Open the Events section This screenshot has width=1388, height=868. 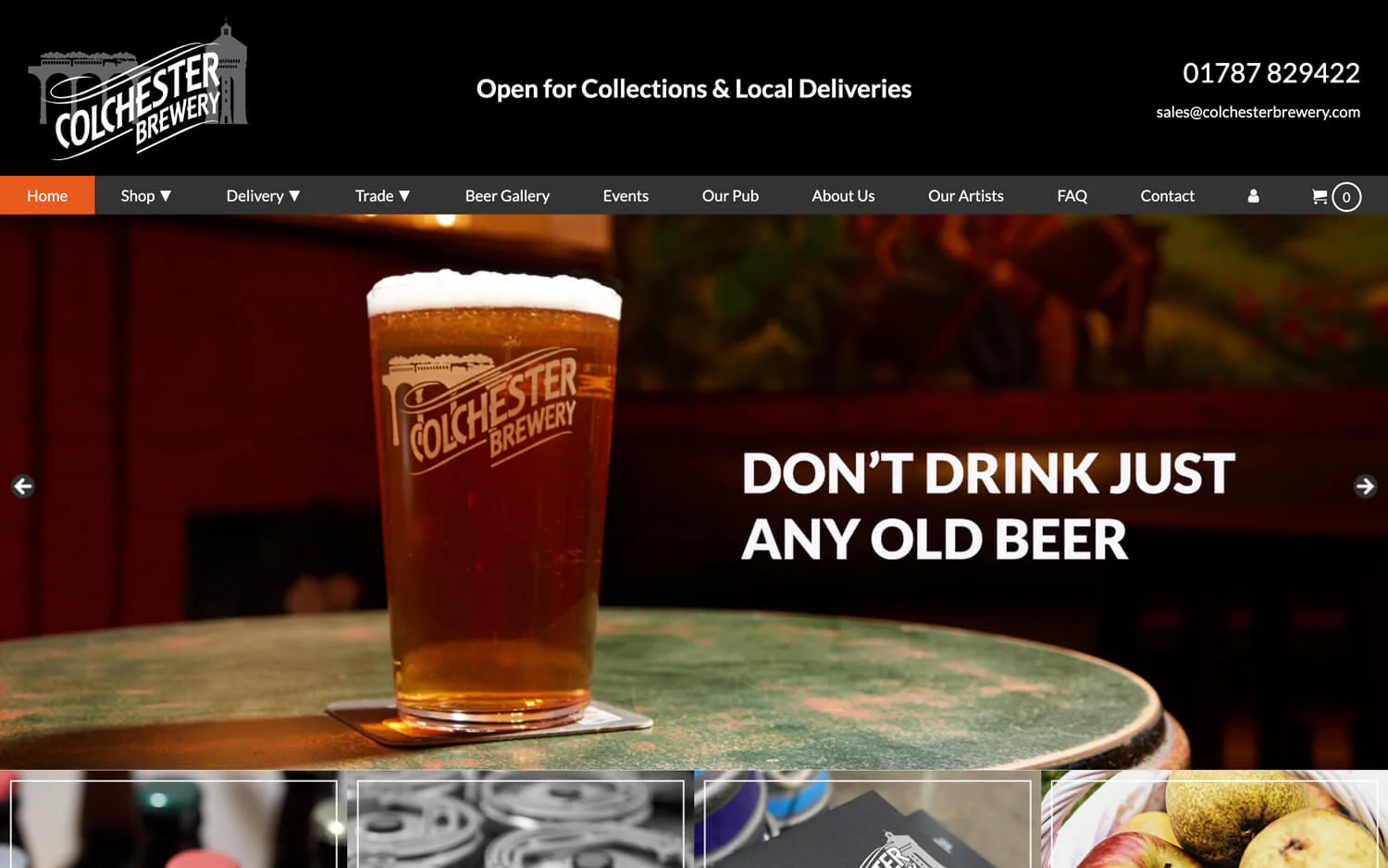(x=626, y=195)
